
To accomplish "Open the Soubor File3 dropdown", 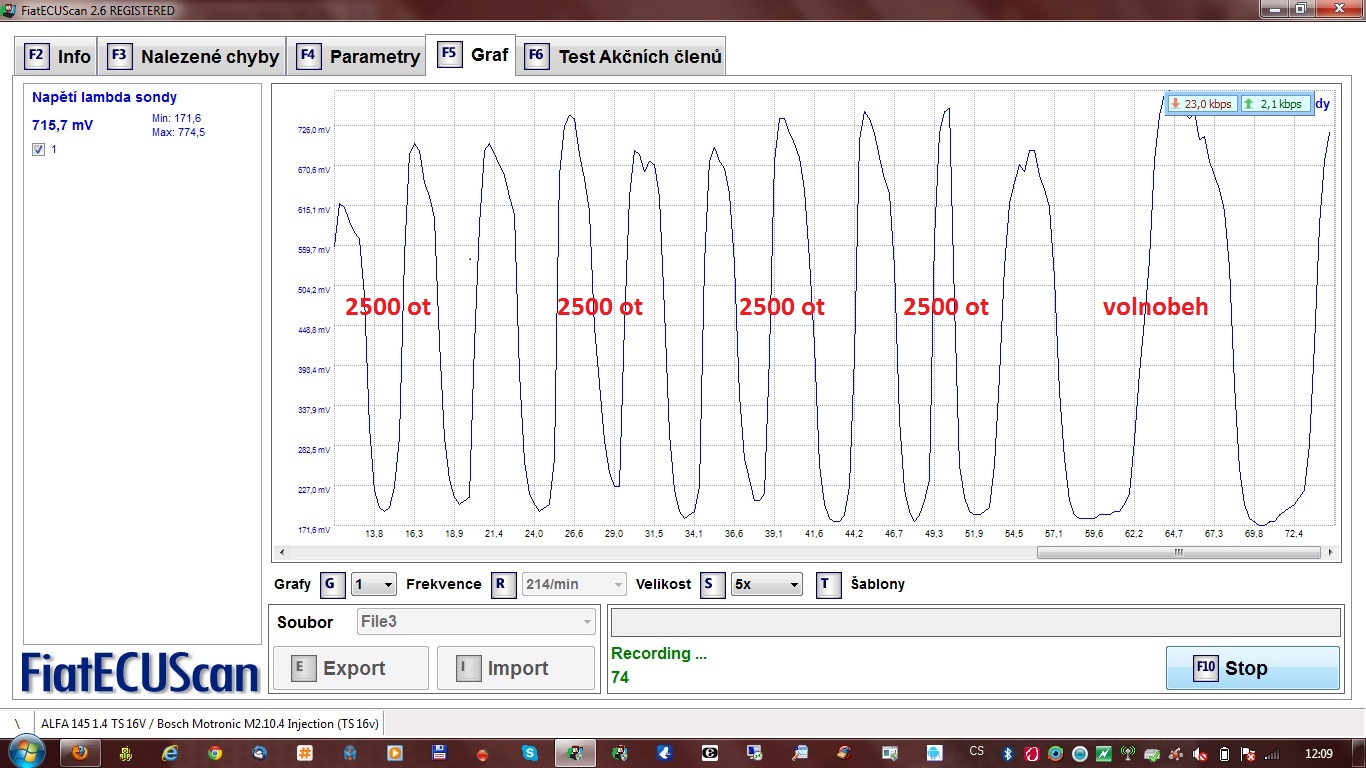I will 477,622.
